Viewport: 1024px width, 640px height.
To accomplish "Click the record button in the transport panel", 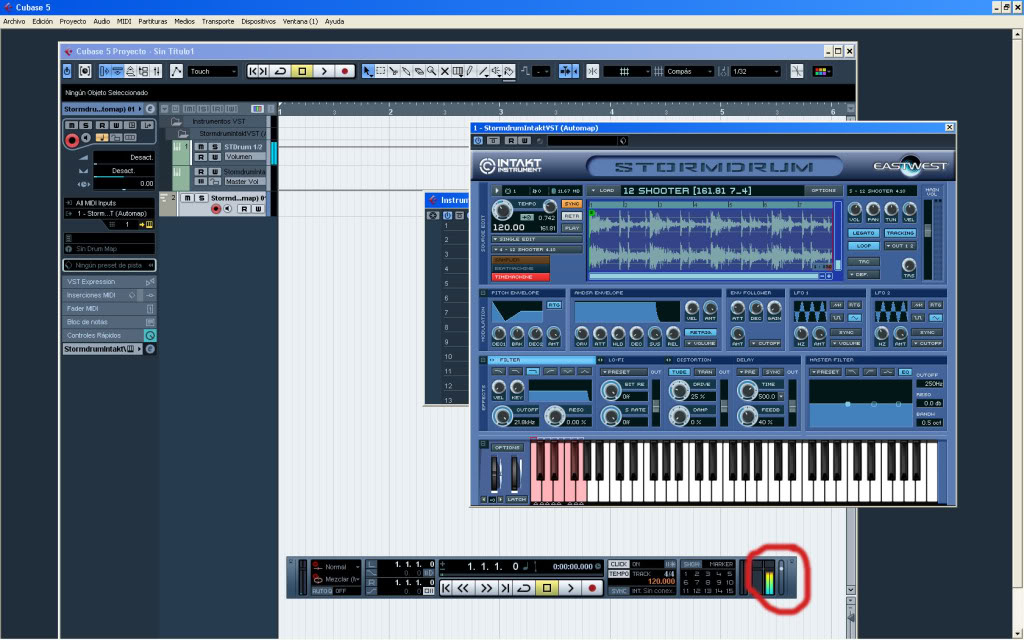I will click(592, 588).
